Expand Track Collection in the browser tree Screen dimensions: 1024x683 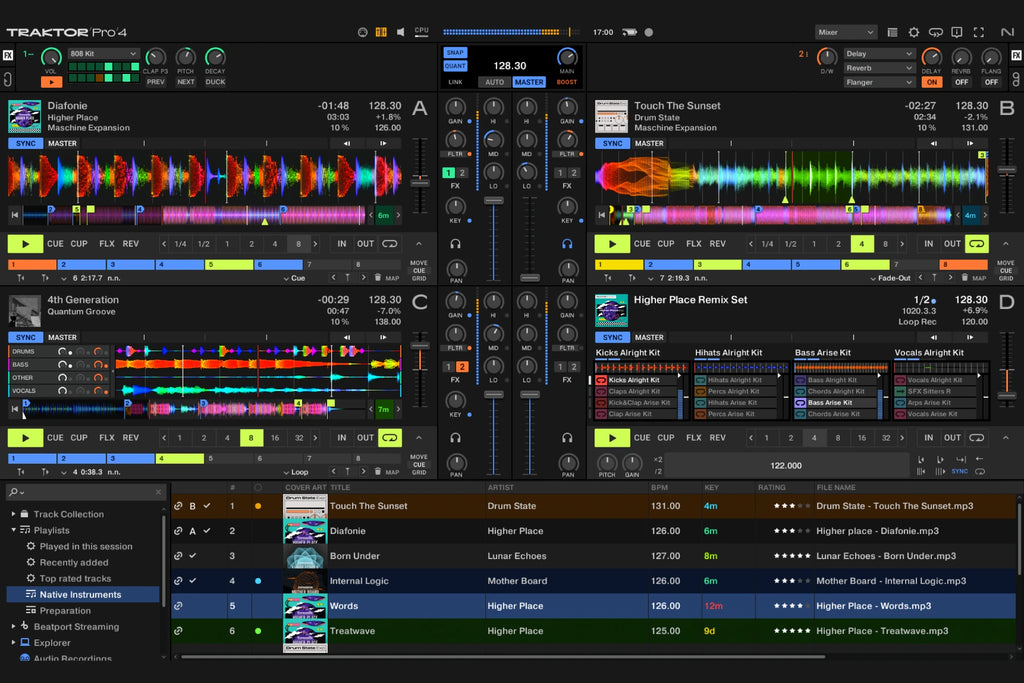pyautogui.click(x=13, y=514)
